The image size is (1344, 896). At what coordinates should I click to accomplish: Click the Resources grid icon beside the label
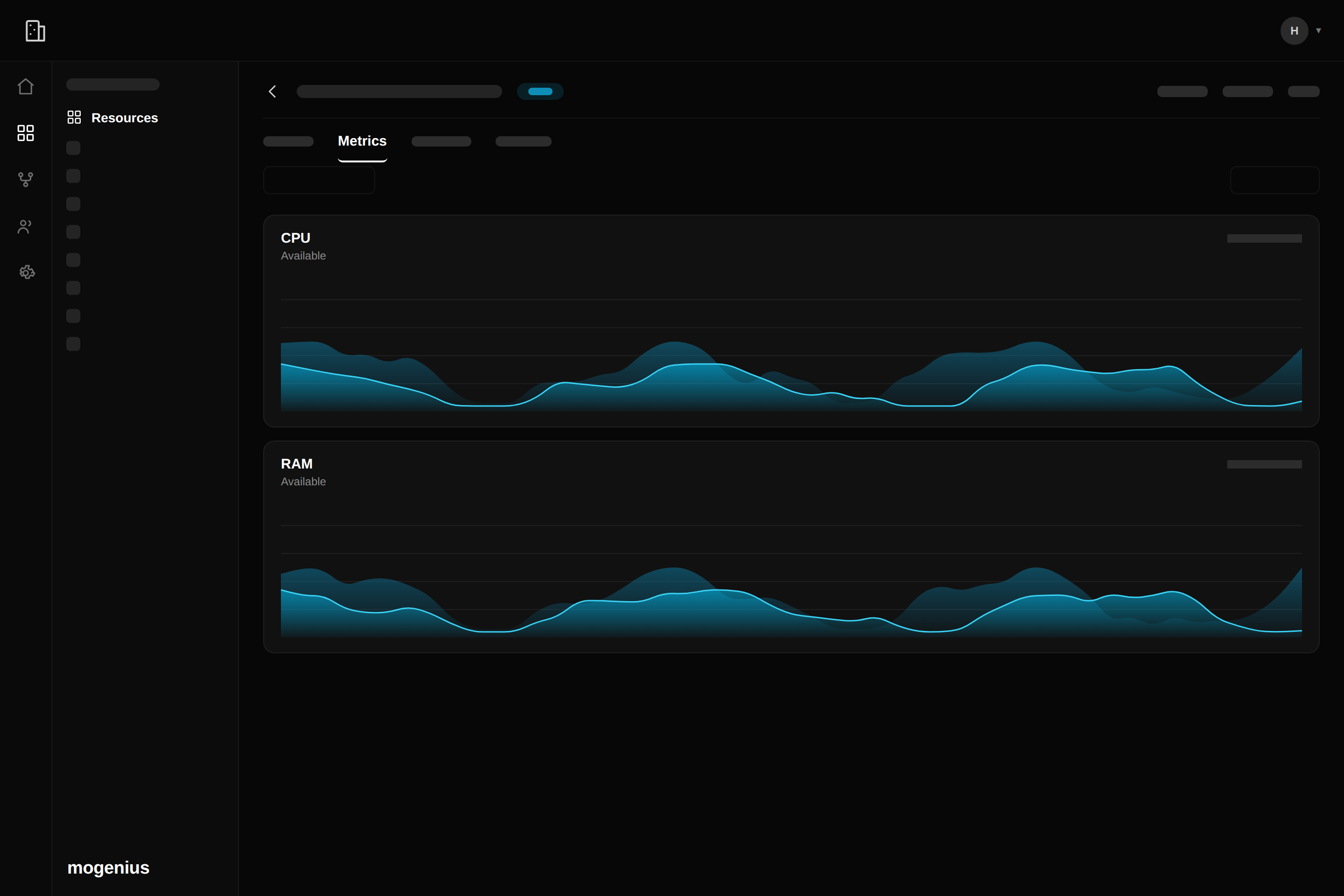point(74,117)
